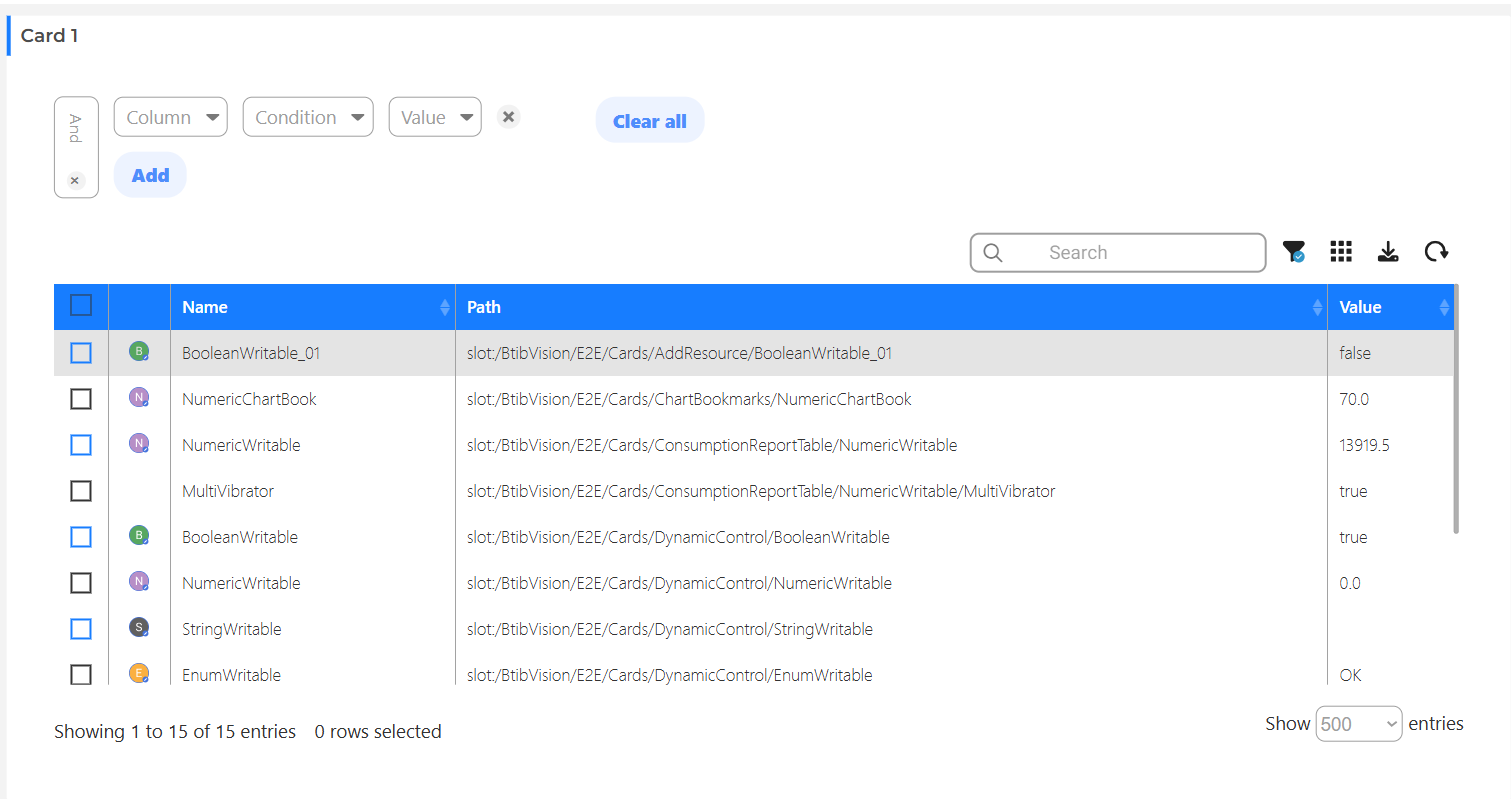Open the Condition filter dropdown
This screenshot has width=1511, height=799.
308,117
